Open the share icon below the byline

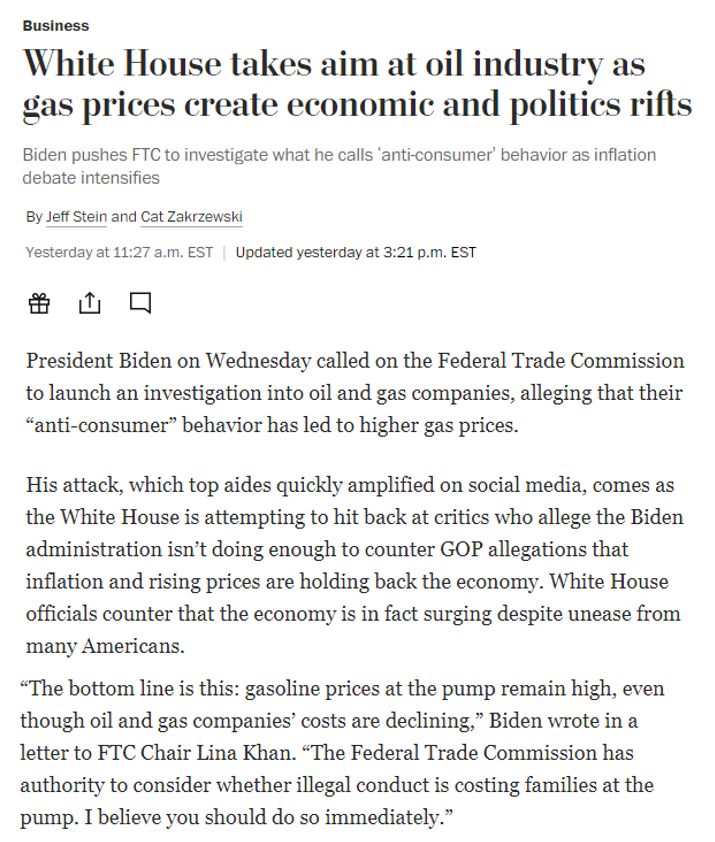point(89,303)
